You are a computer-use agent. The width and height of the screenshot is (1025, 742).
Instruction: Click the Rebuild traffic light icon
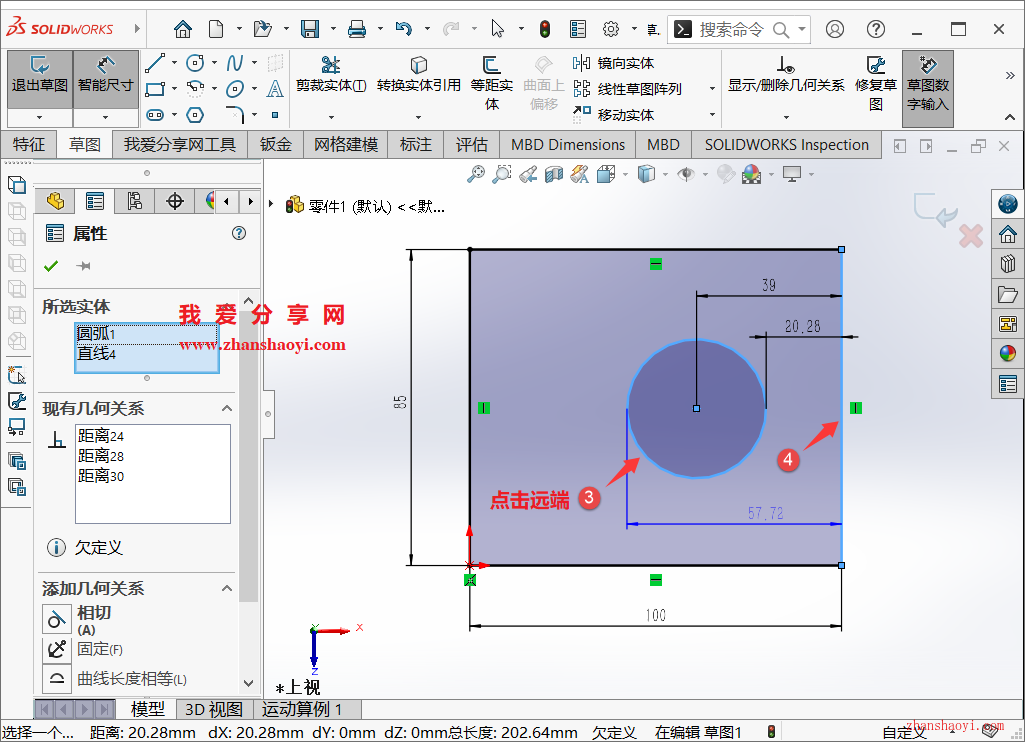click(545, 29)
